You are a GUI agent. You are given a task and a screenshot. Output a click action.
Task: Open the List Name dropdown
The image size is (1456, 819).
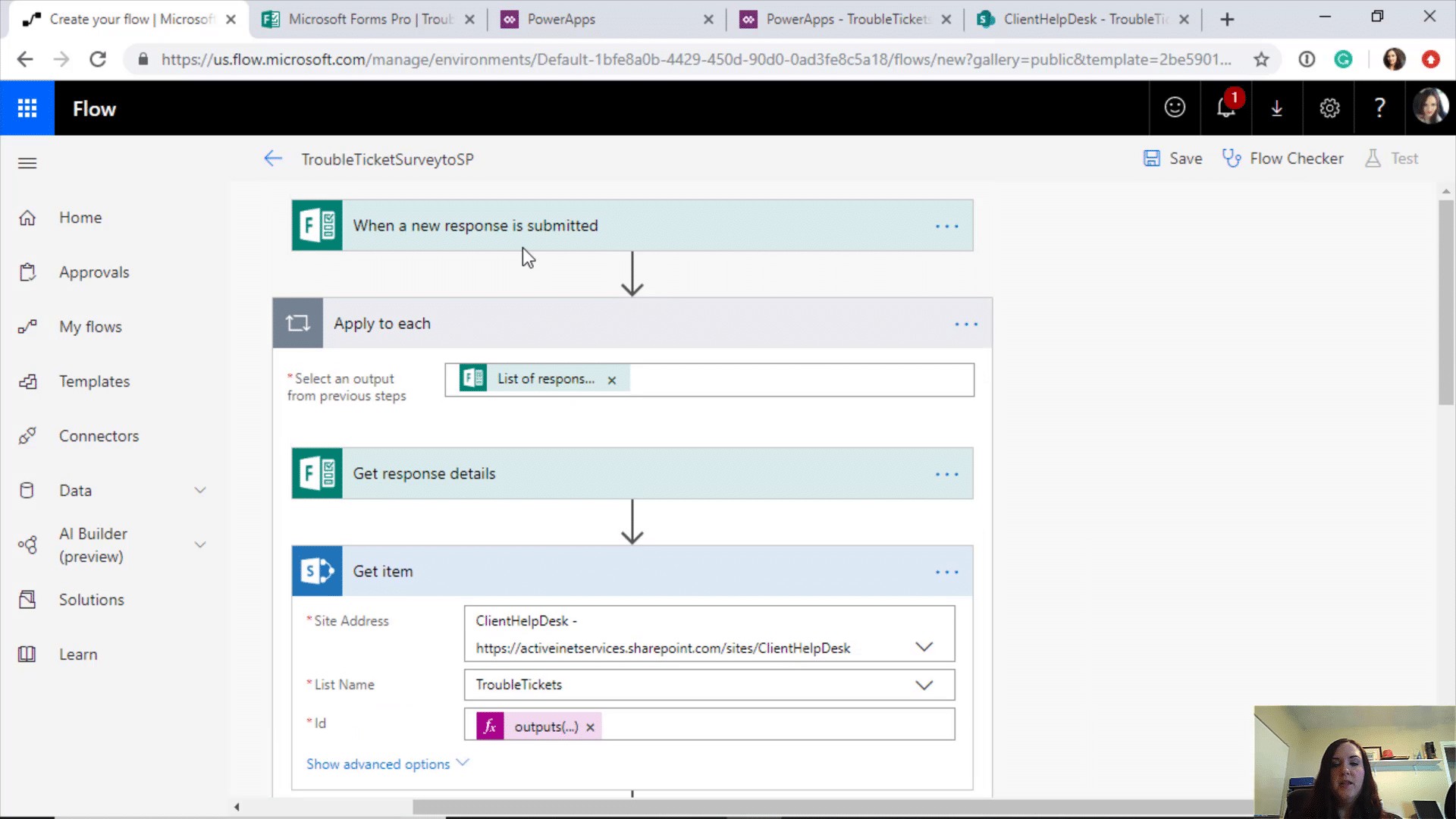tap(924, 686)
